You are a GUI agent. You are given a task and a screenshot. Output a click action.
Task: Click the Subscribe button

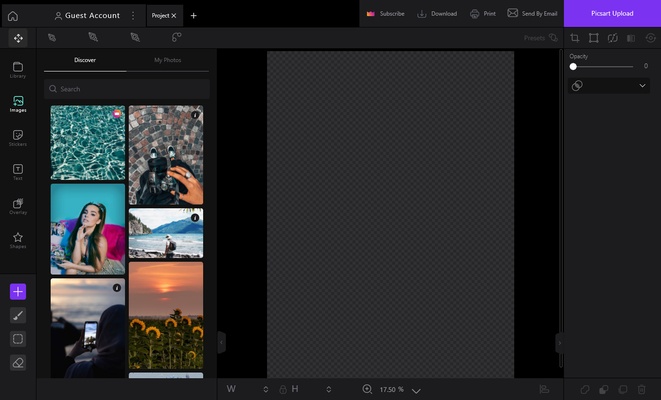point(386,14)
